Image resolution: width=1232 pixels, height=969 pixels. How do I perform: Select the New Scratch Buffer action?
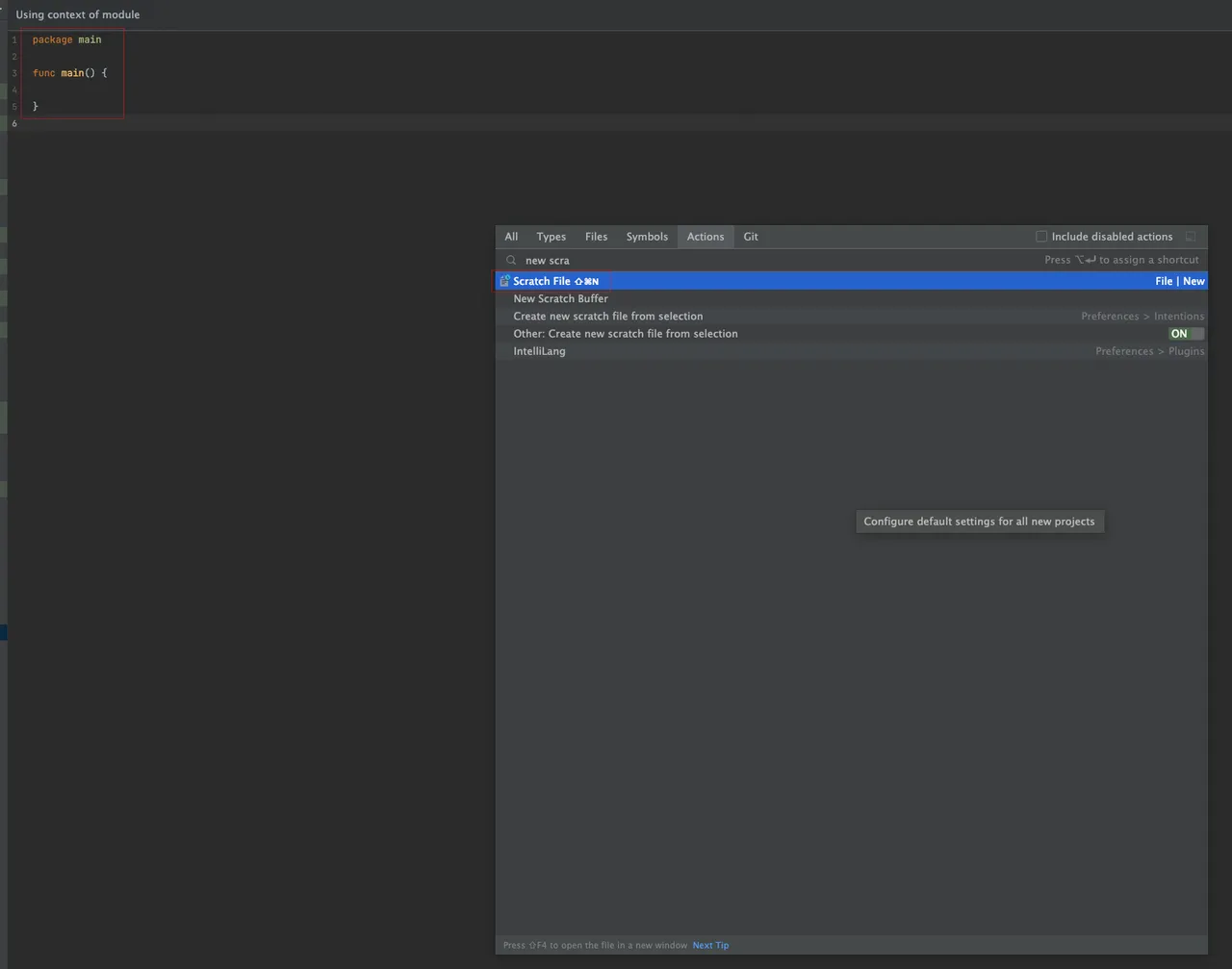[x=851, y=298]
